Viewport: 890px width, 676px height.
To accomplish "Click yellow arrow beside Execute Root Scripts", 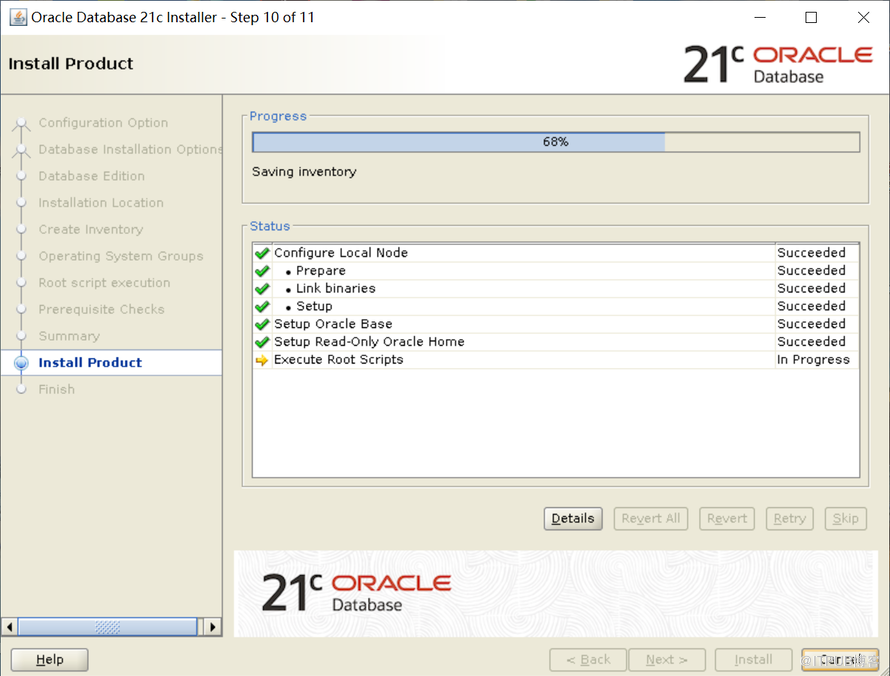I will [262, 360].
